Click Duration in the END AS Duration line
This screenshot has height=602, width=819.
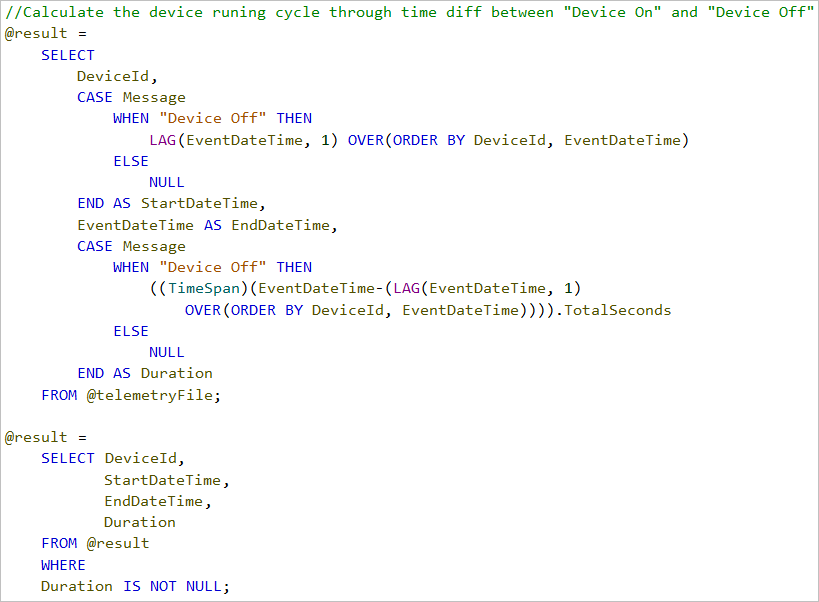coord(176,373)
